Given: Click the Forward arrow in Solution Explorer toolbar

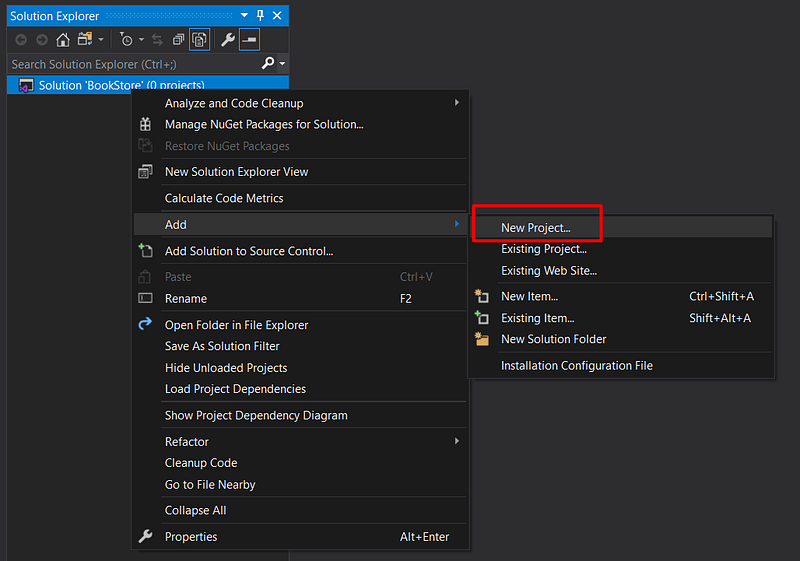Looking at the screenshot, I should [42, 40].
